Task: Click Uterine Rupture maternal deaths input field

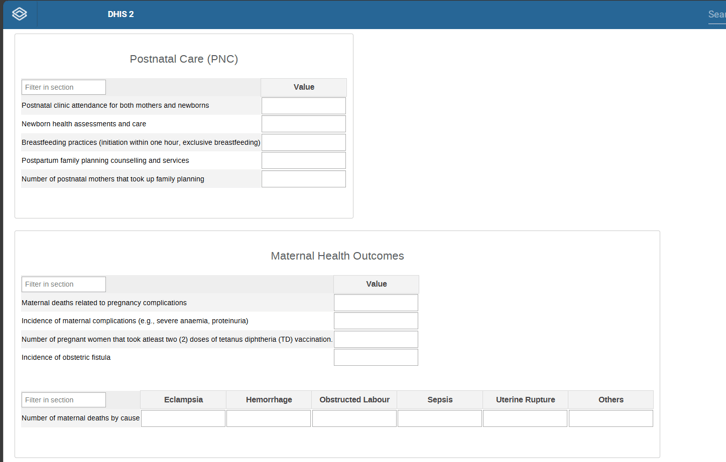Action: pyautogui.click(x=525, y=419)
